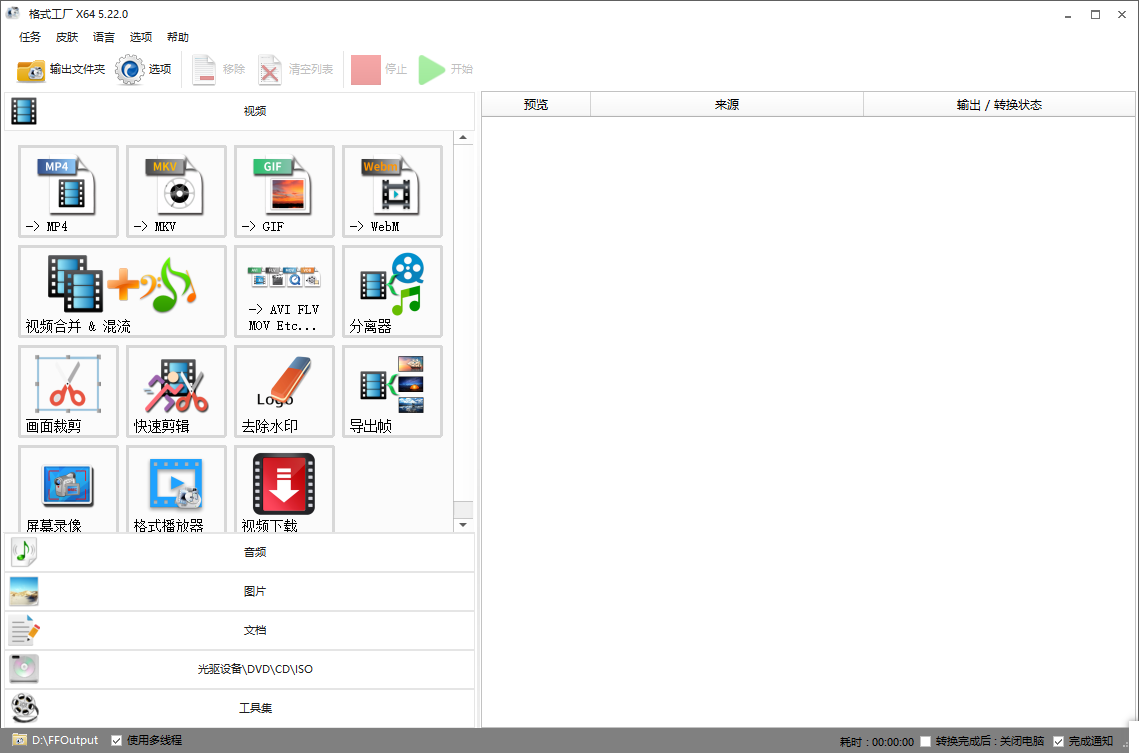Select the MKV converter
Screen dimensions: 1139x753
click(x=175, y=192)
